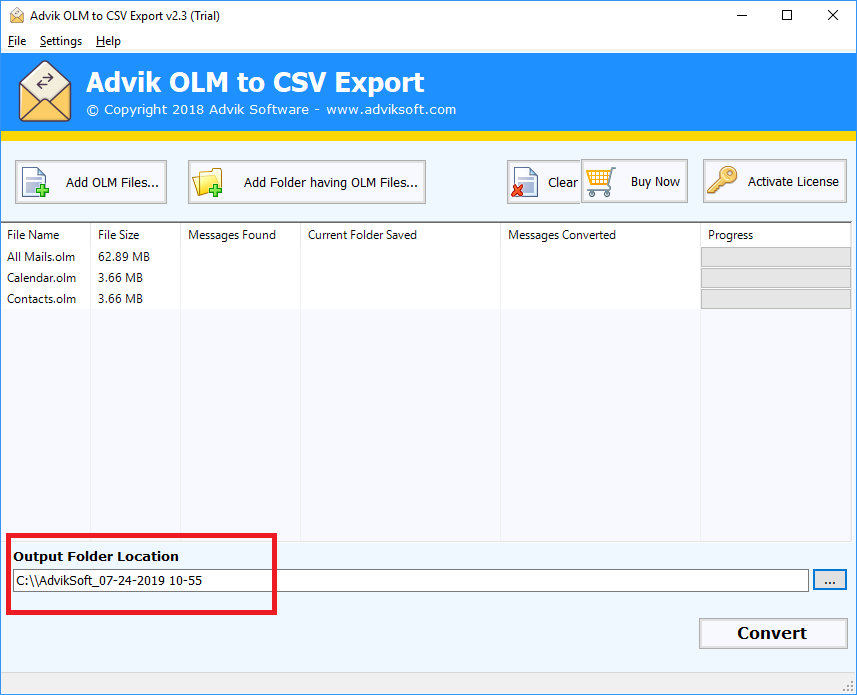Click the Messages Converted column header
Screen dimensions: 857x695
(601, 235)
